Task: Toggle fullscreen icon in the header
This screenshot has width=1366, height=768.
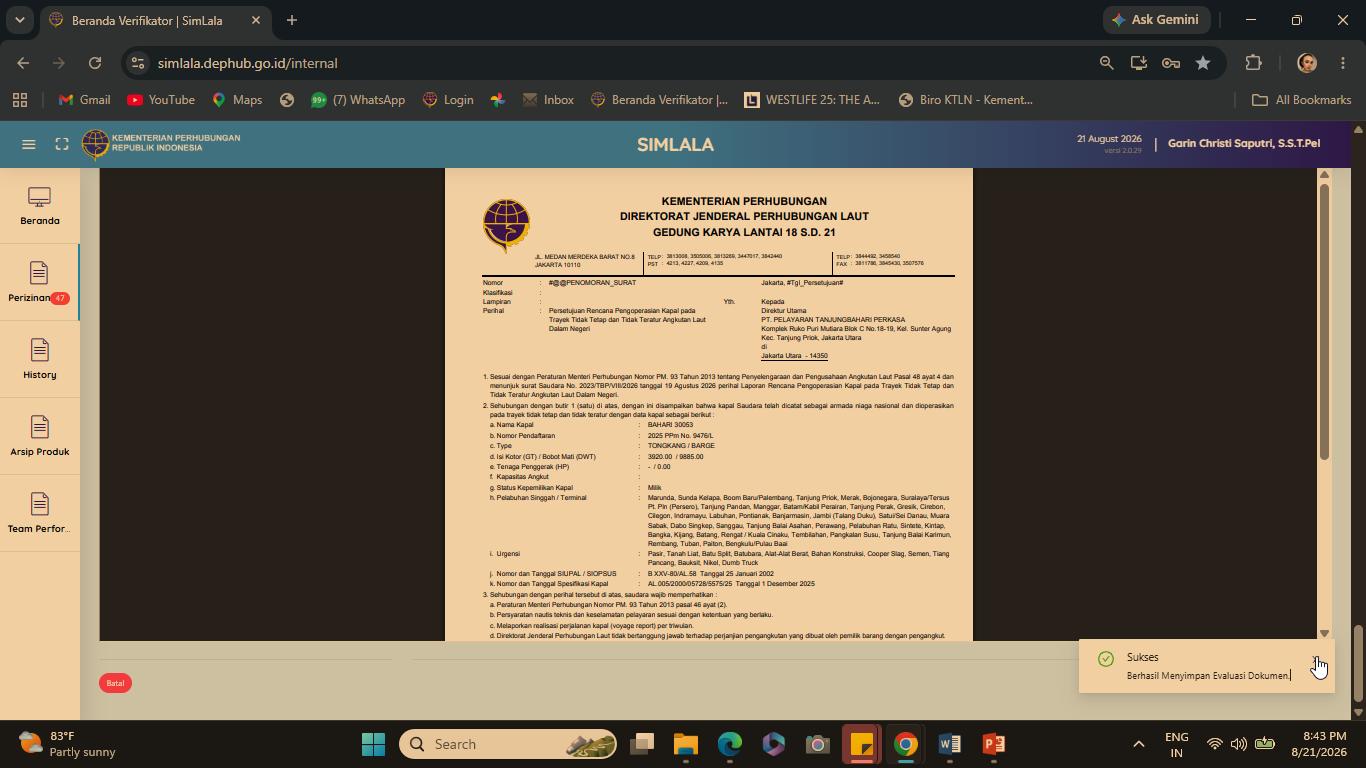Action: tap(62, 144)
